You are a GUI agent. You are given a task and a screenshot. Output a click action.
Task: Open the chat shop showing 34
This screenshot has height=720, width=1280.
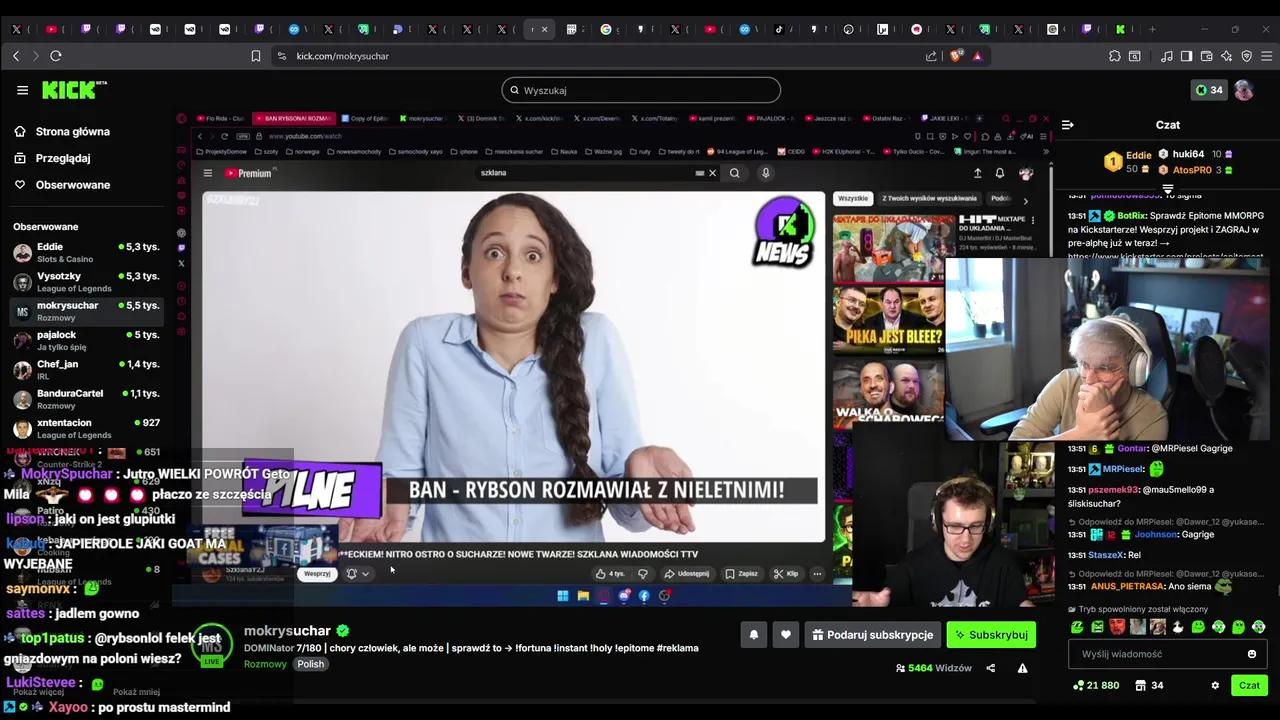click(1149, 686)
